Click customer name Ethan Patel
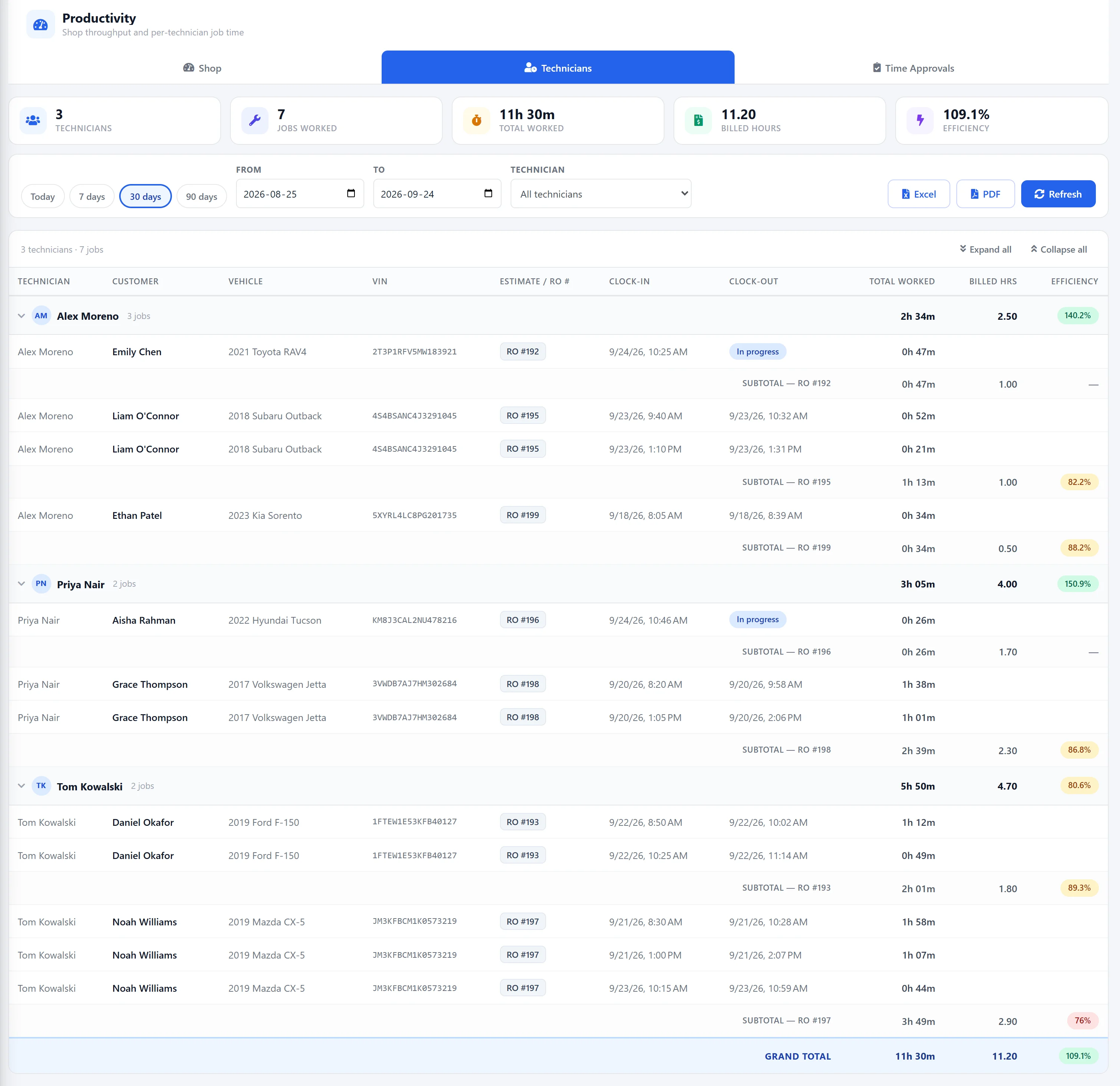The height and width of the screenshot is (1086, 1120). [137, 515]
